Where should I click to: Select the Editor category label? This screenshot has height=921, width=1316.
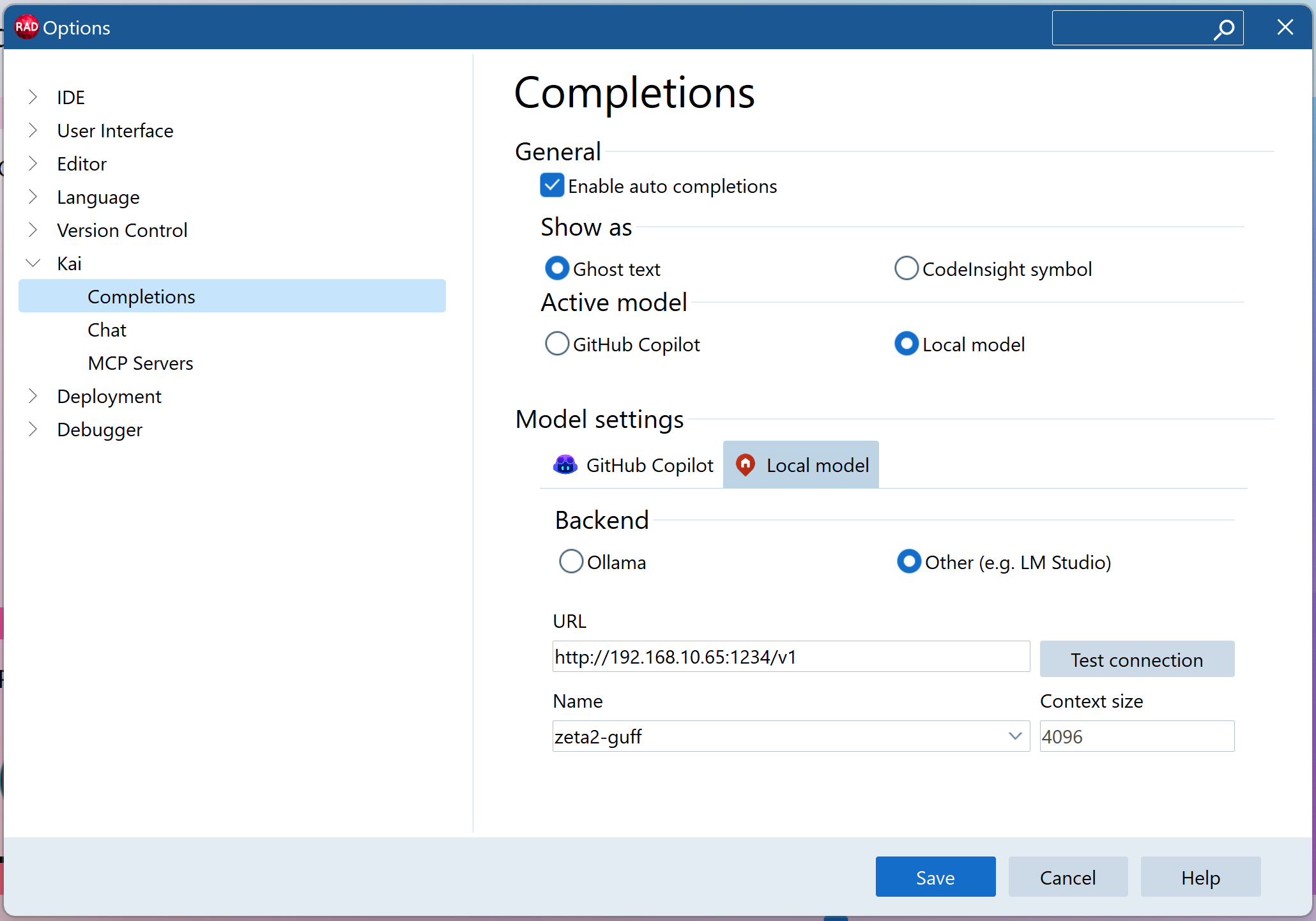(82, 164)
